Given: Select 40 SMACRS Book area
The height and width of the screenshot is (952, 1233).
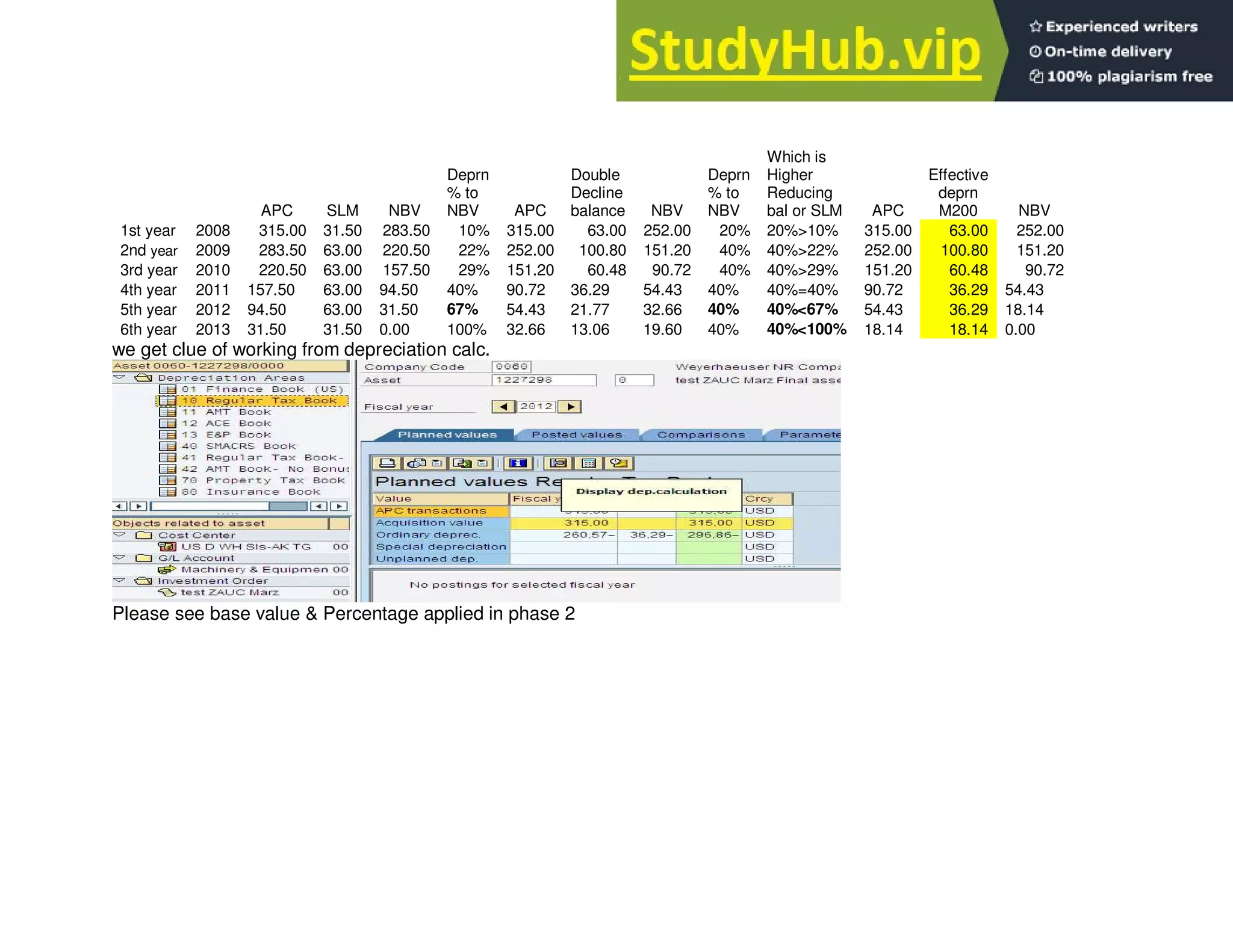Looking at the screenshot, I should (x=239, y=447).
